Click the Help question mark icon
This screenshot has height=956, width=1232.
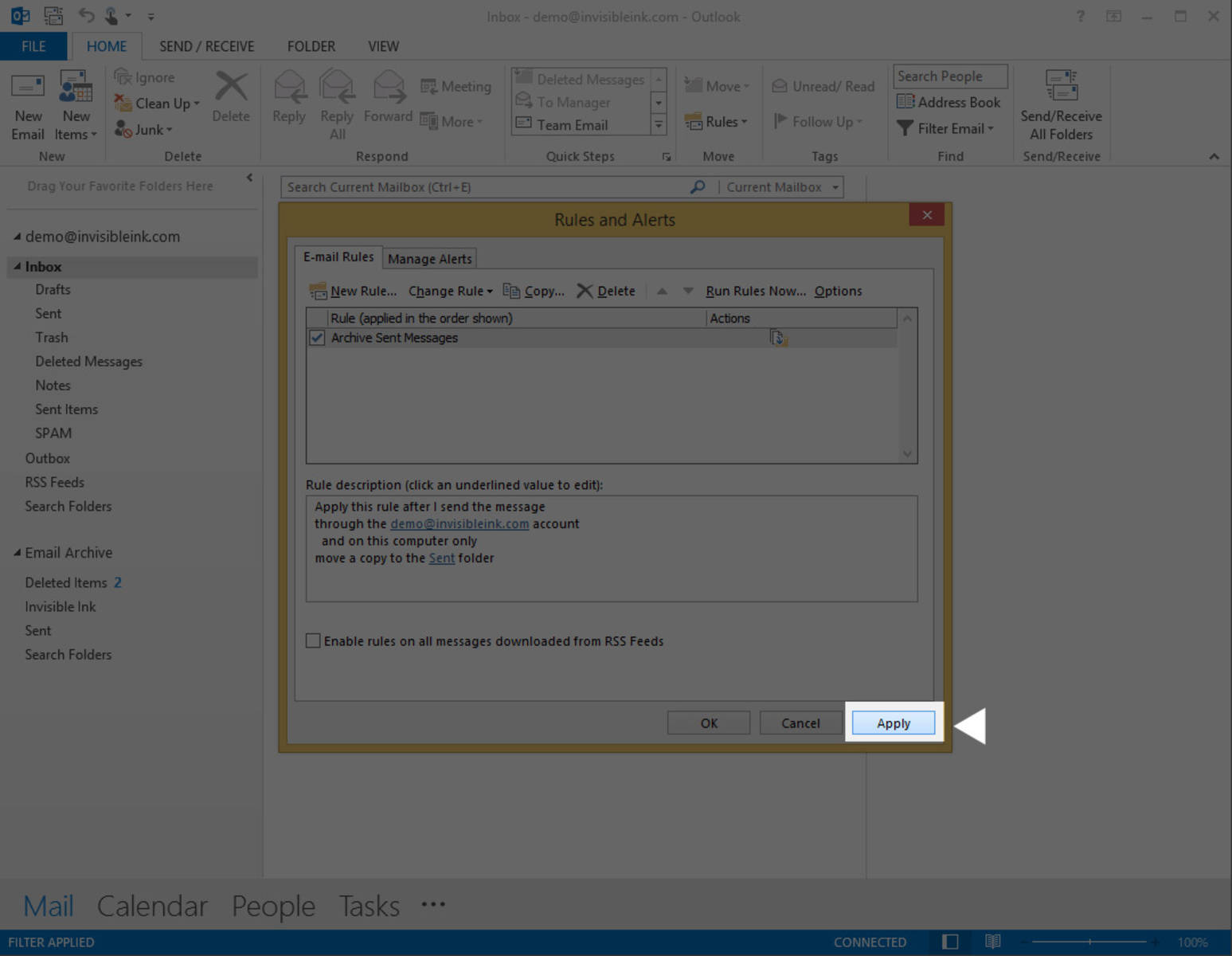[1081, 16]
